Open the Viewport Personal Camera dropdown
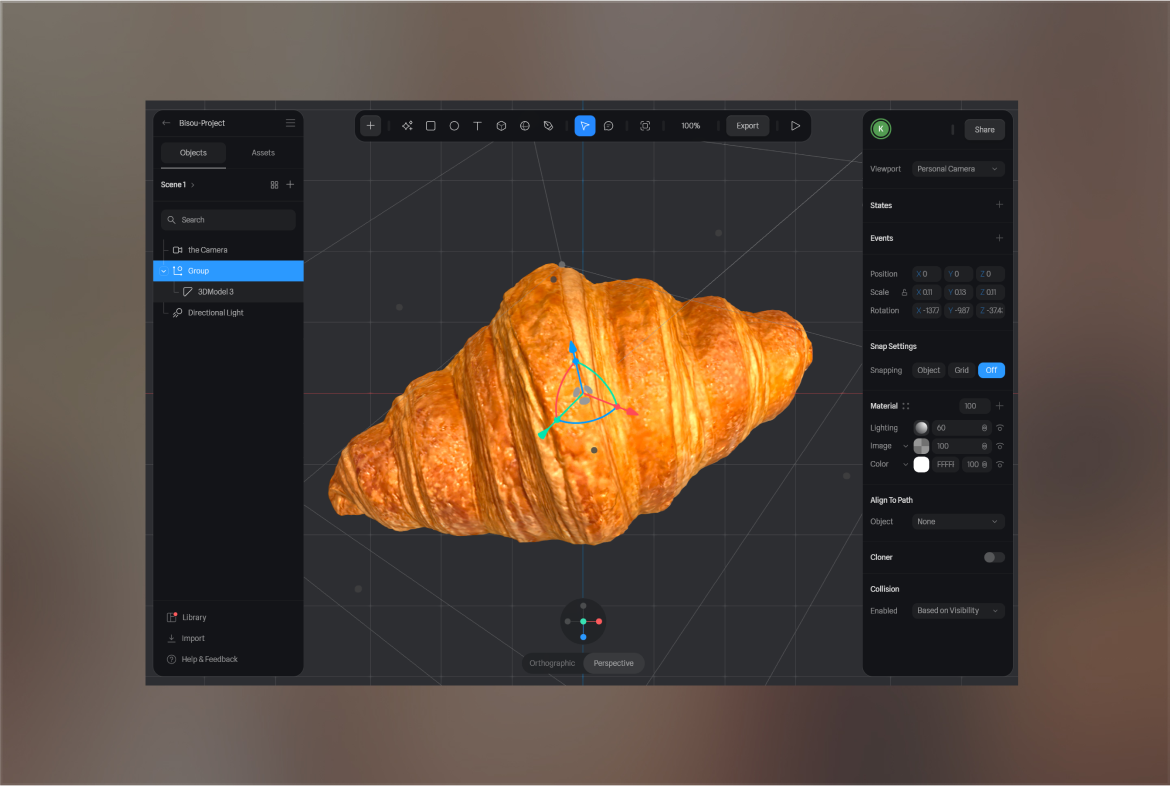 pos(957,169)
